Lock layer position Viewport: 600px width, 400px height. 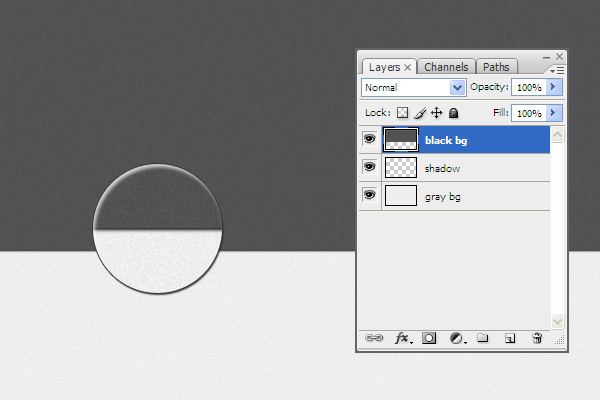(x=436, y=113)
